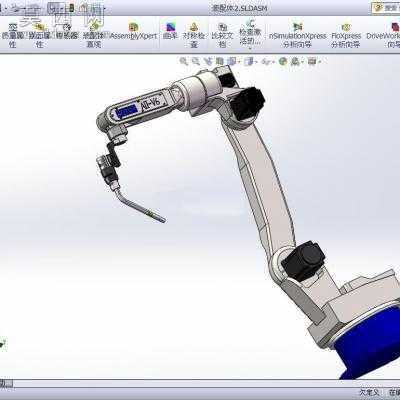The image size is (400, 400).
Task: Open Section Properties (剖面属性) tool
Action: point(39,35)
